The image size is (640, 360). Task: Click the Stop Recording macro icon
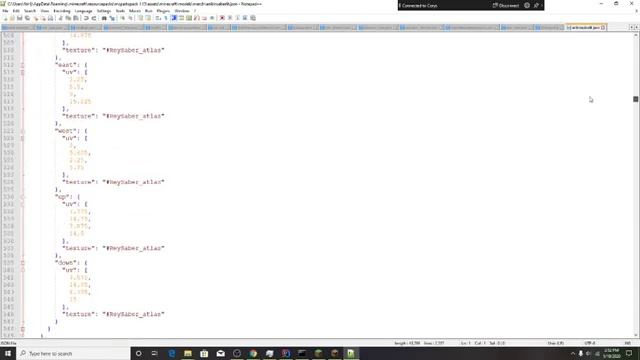230,18
